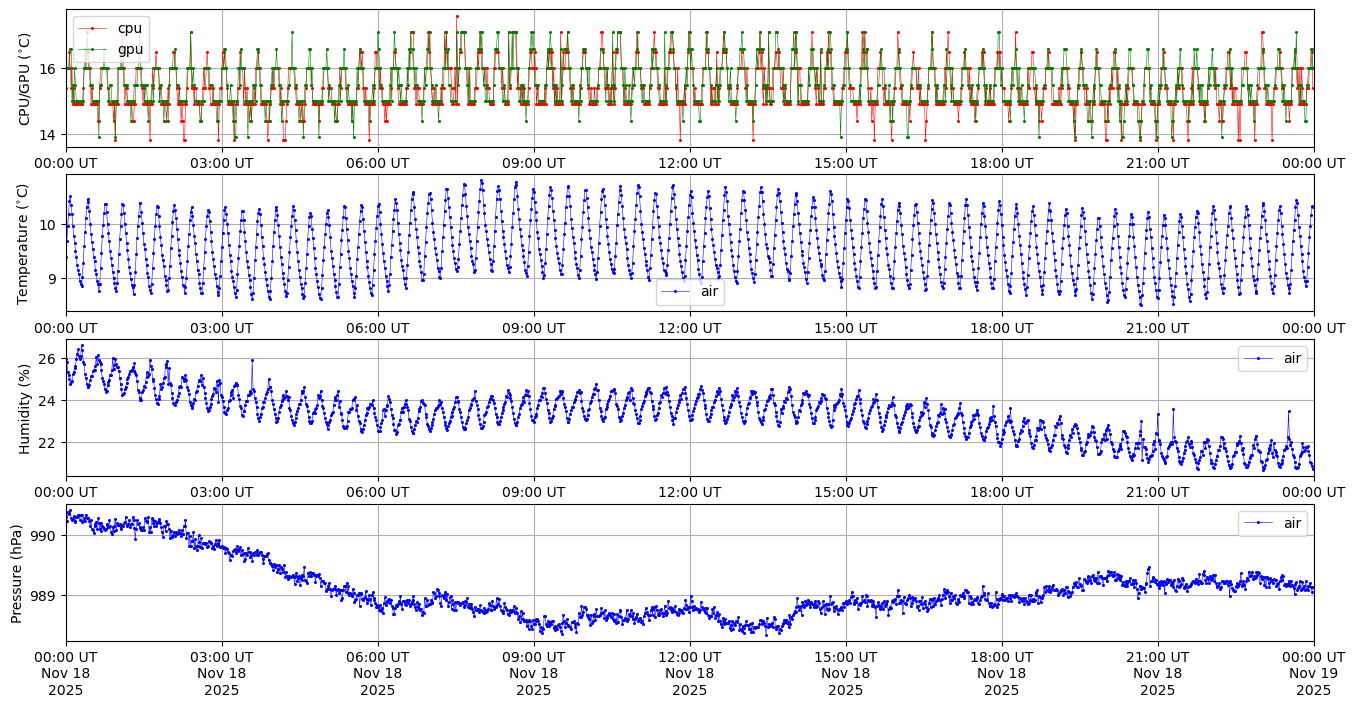The width and height of the screenshot is (1355, 707).
Task: Click the red cpu line marker in legend
Action: (93, 29)
